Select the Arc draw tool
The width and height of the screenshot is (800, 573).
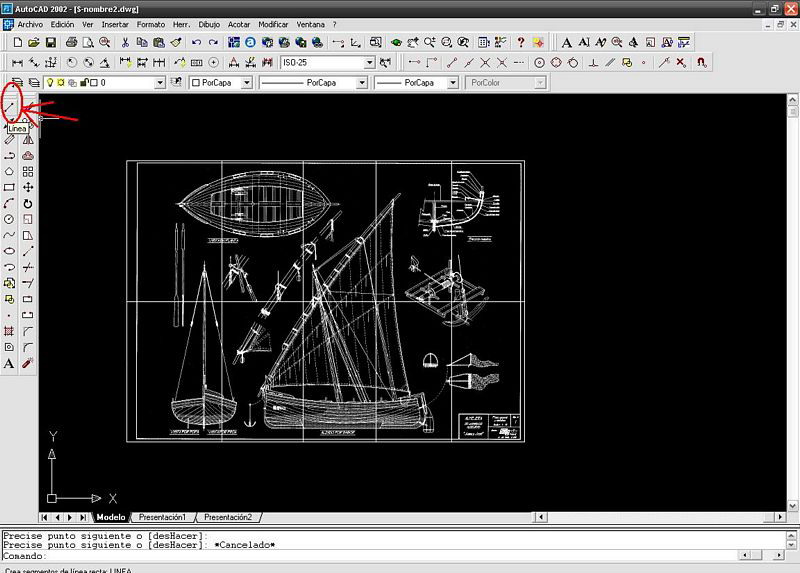click(x=9, y=204)
